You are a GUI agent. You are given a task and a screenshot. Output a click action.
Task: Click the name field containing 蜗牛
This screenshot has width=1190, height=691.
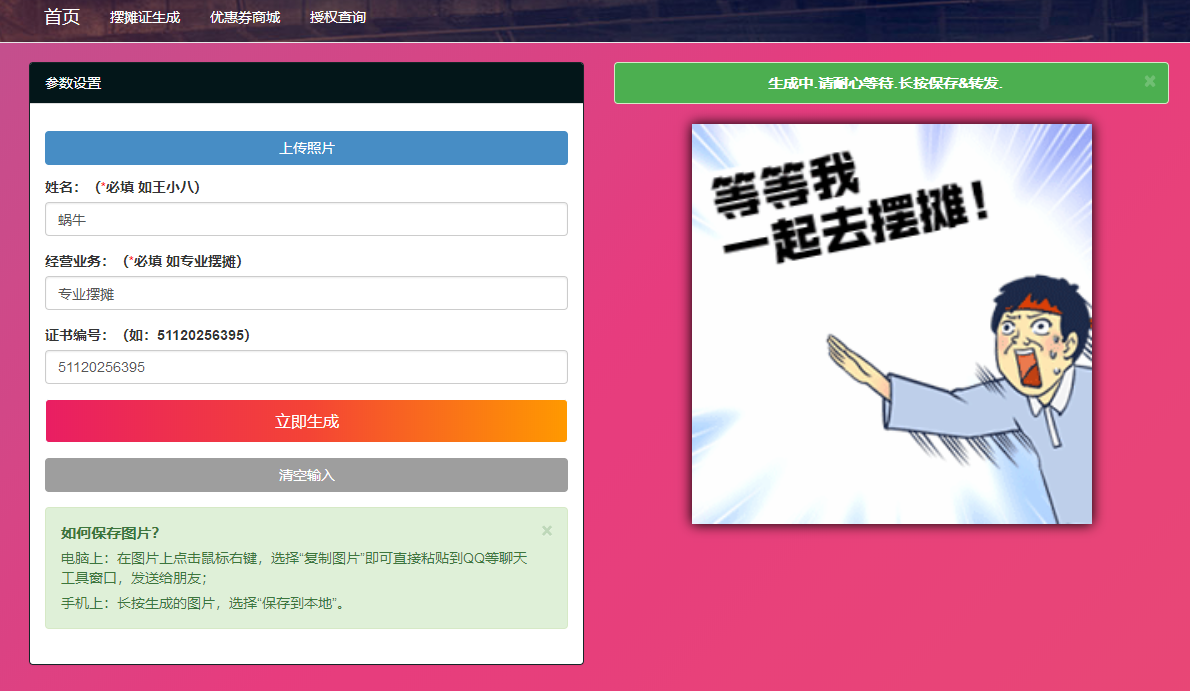(x=306, y=218)
